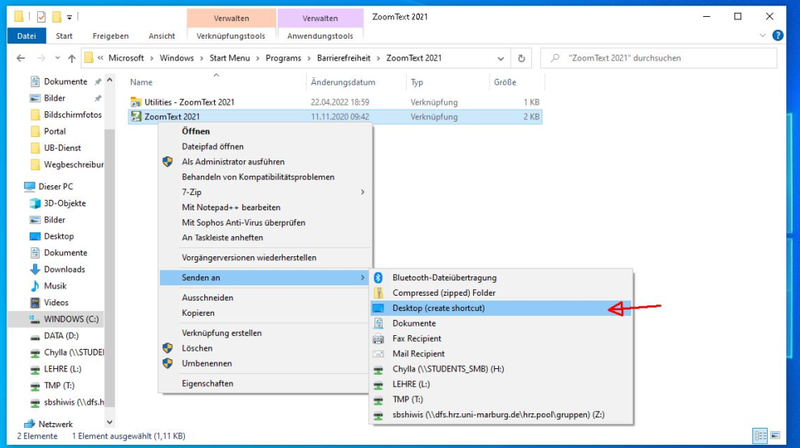Expand the ribbon with the chevron
Image resolution: width=800 pixels, height=448 pixels.
click(762, 36)
